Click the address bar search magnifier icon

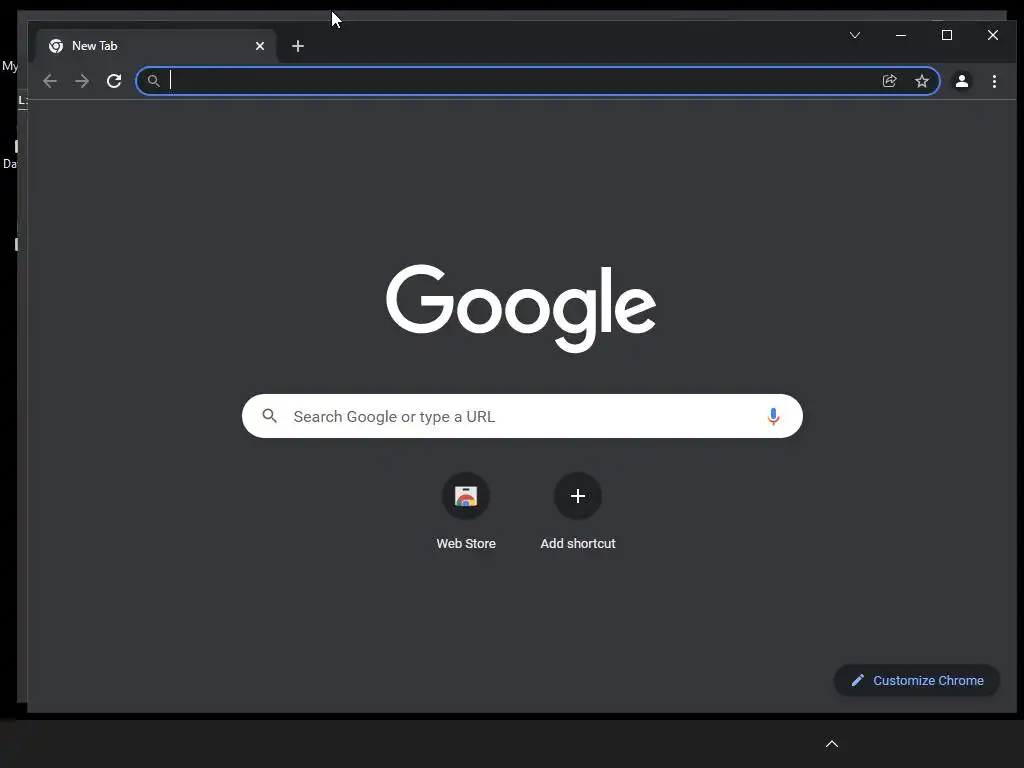click(x=153, y=81)
